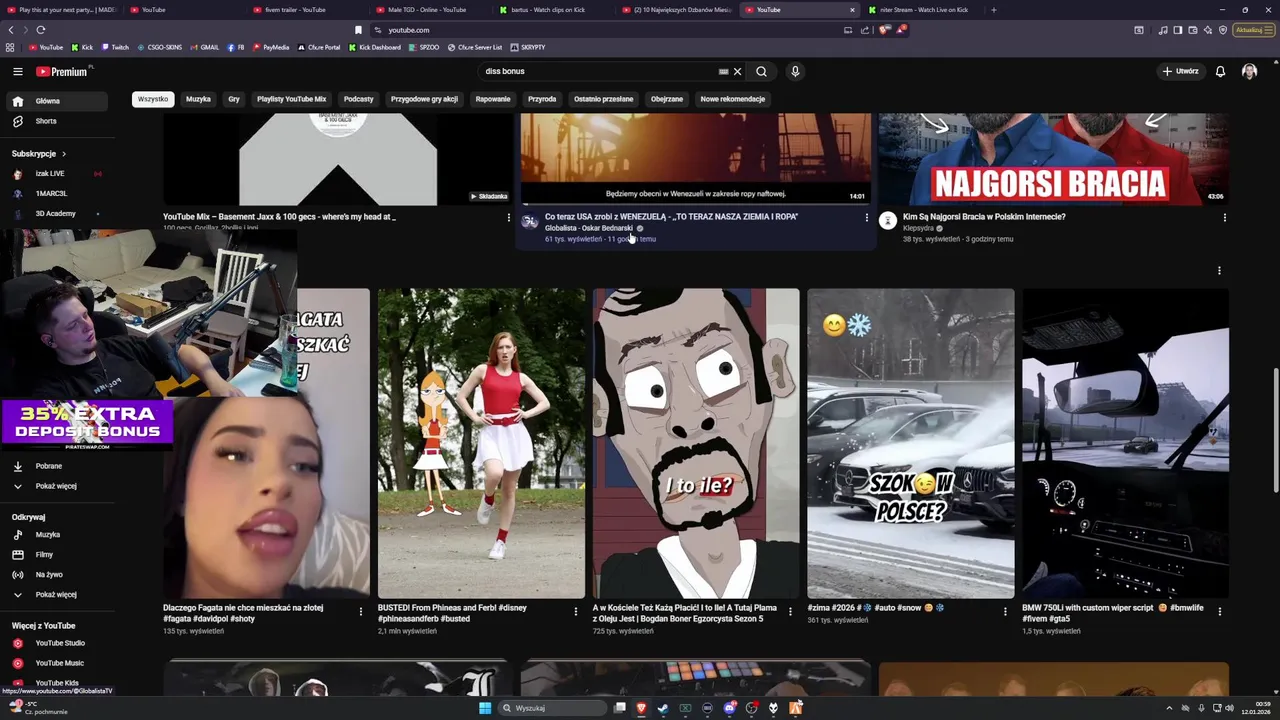Screen dimensions: 1280x720
Task: Expand the Subskrypcje section
Action: click(x=39, y=154)
